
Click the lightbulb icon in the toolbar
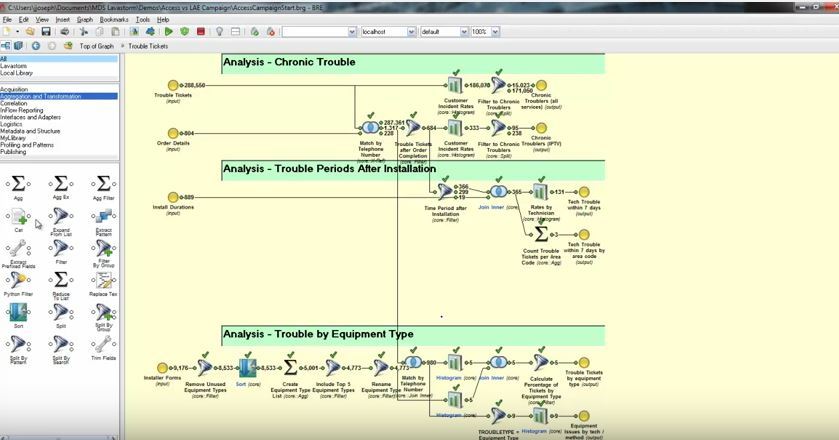click(219, 32)
